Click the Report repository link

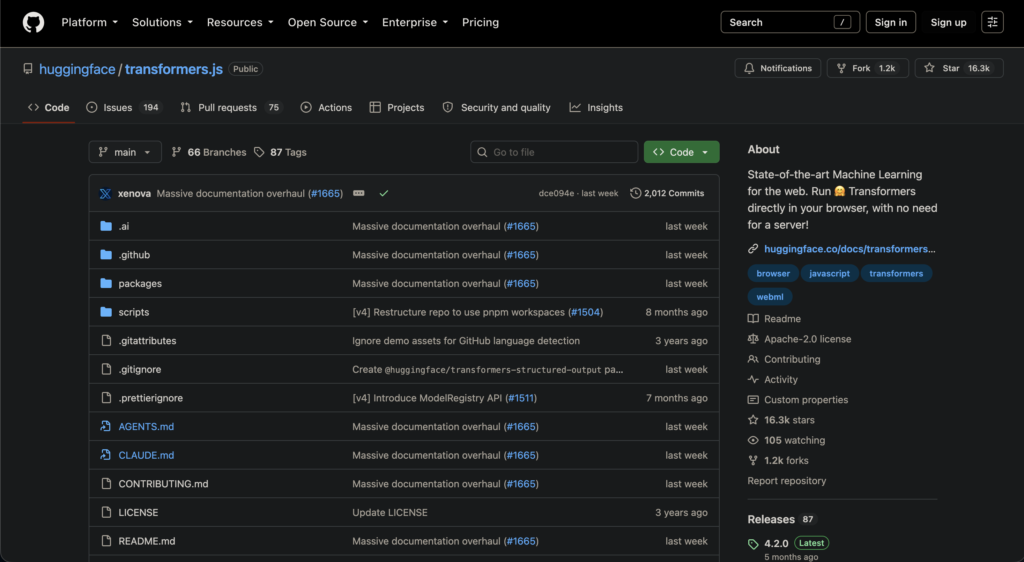[x=786, y=480]
